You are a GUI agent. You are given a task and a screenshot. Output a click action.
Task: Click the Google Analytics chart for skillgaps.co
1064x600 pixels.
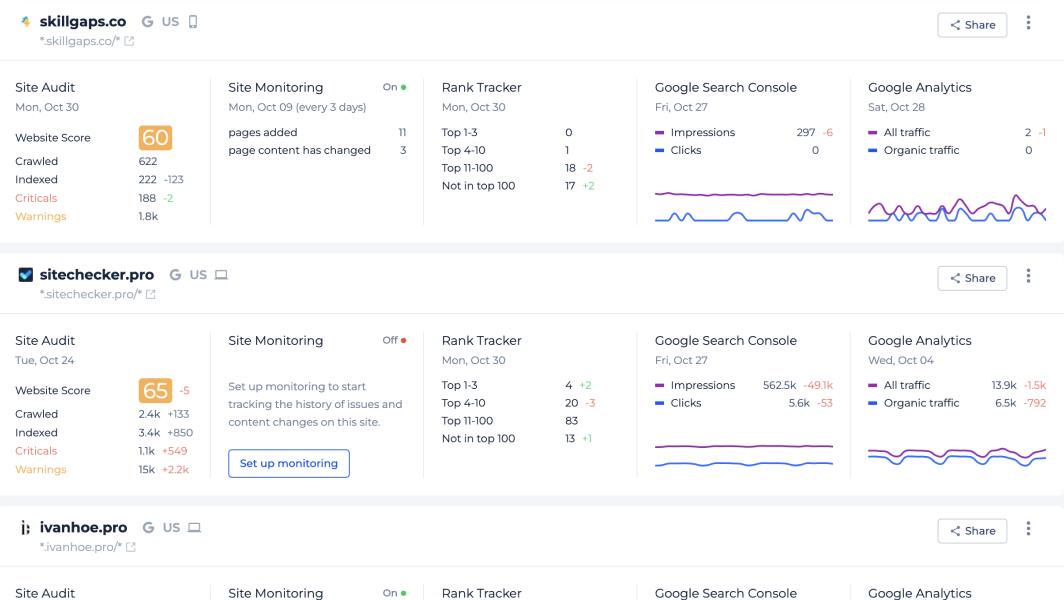957,208
